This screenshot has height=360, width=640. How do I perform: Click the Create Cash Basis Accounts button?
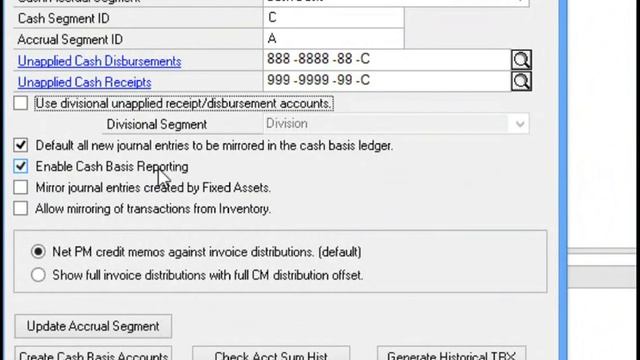[x=93, y=353]
